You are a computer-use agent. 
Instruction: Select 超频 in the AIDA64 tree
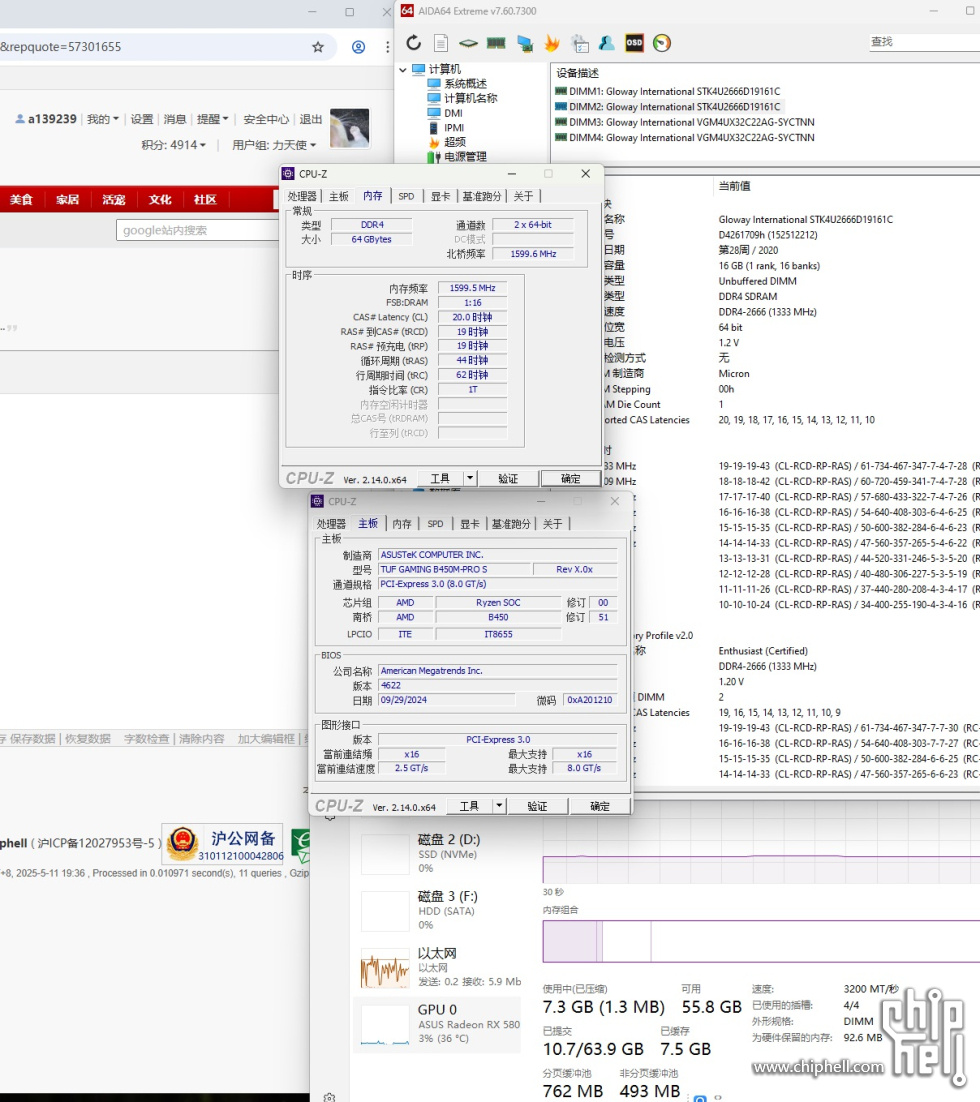454,142
